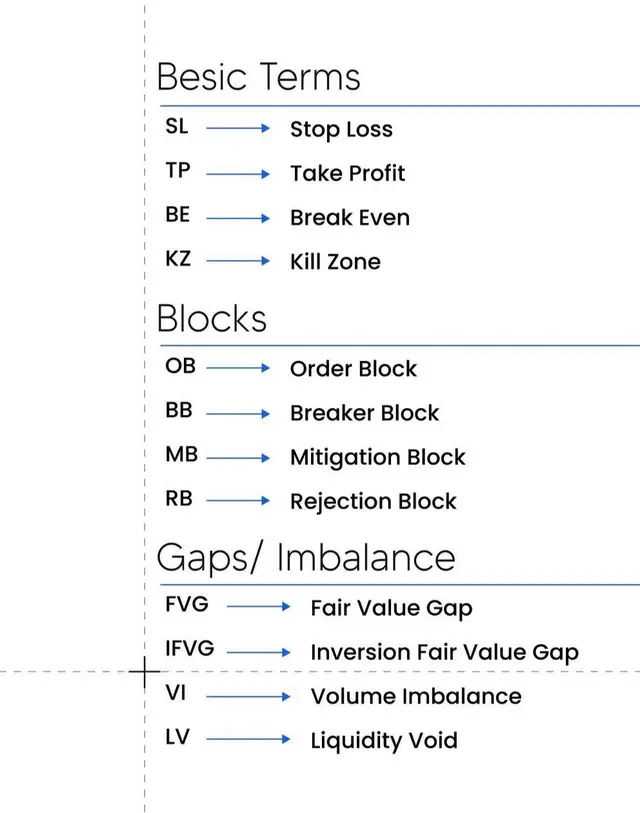Select the Gaps/ Imbalance heading
This screenshot has width=640, height=813.
click(306, 558)
